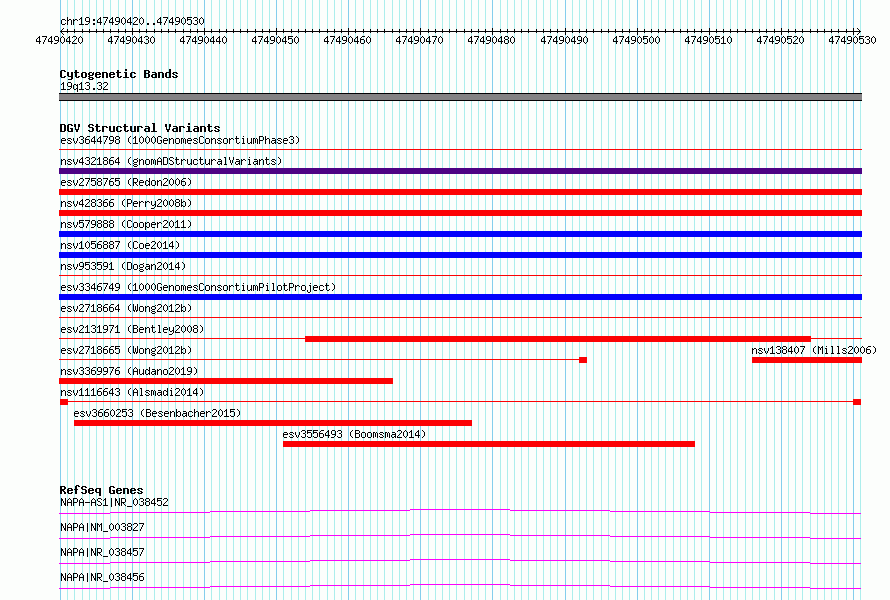
Task: Click the left red nsv1116643 end block
Action: [x=64, y=402]
